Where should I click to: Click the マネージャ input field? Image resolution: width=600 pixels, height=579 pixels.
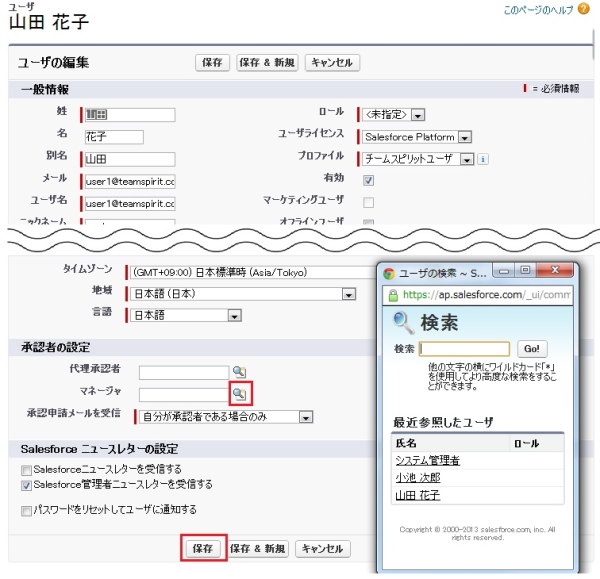pos(184,395)
